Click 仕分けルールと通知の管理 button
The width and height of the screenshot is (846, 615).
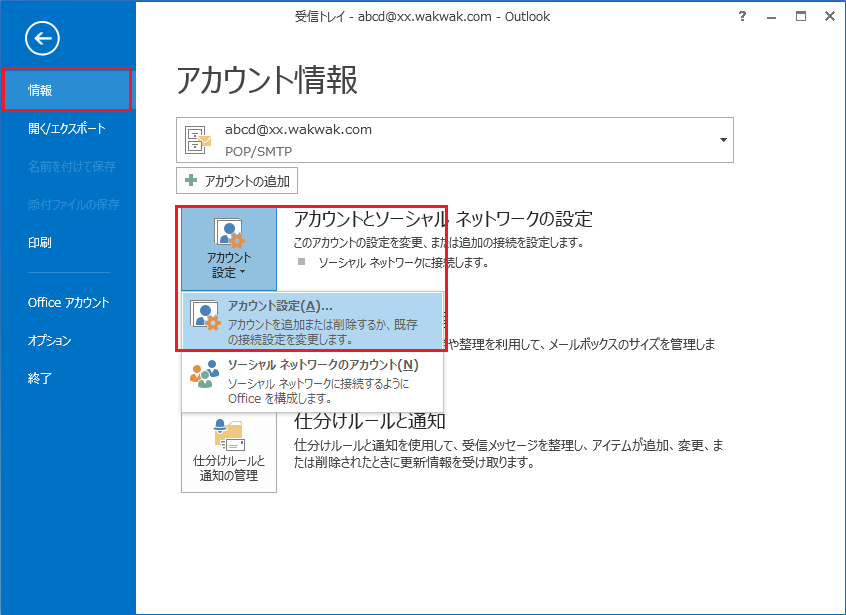click(x=229, y=452)
